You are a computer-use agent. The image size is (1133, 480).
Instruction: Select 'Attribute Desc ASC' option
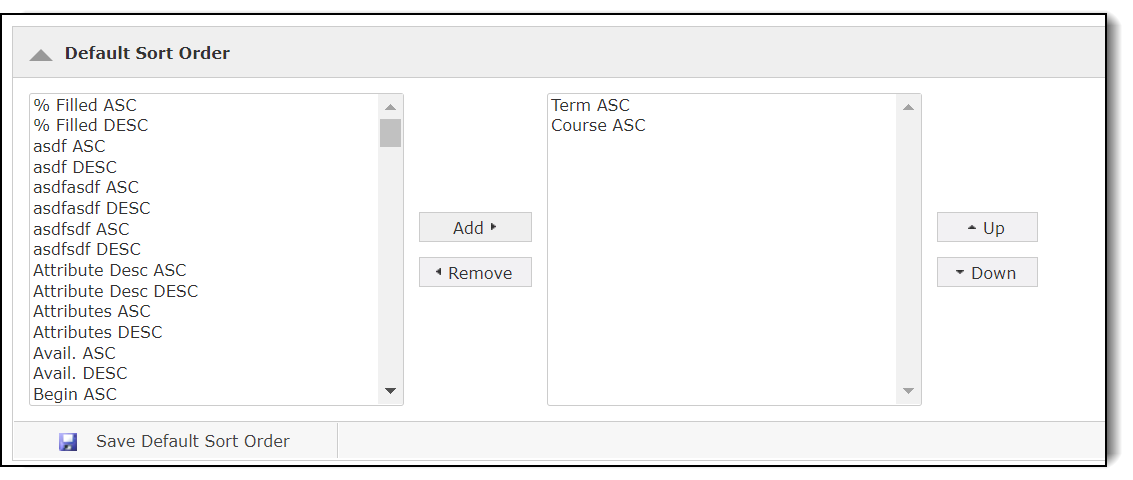(110, 270)
